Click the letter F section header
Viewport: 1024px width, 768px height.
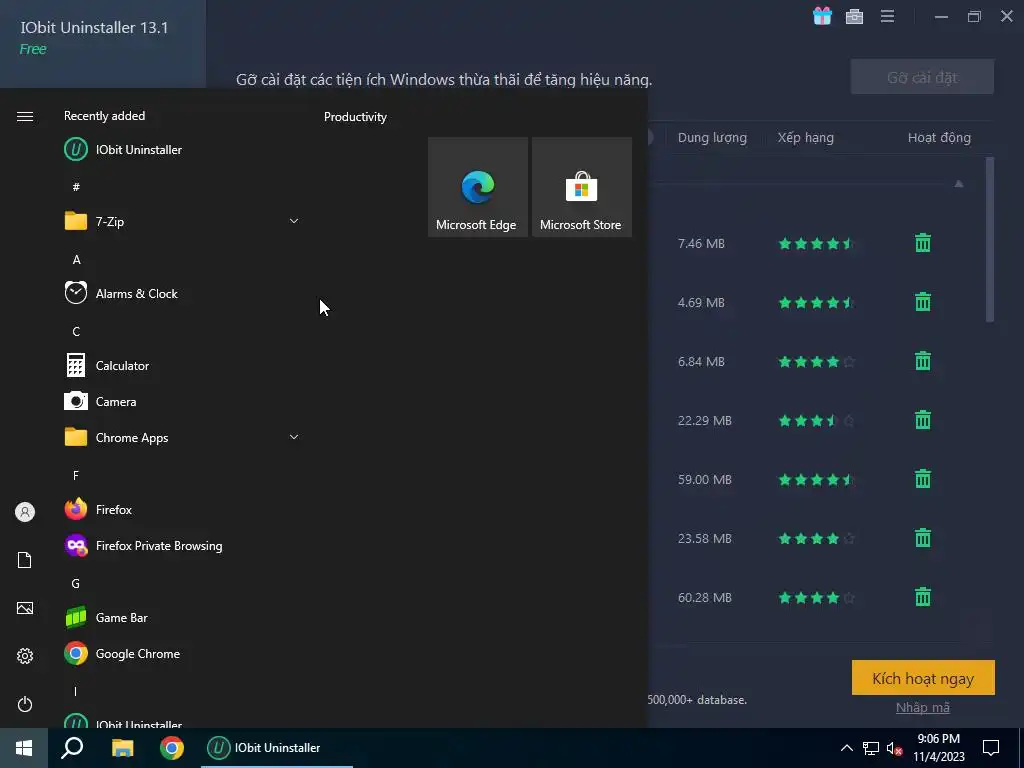coord(76,475)
